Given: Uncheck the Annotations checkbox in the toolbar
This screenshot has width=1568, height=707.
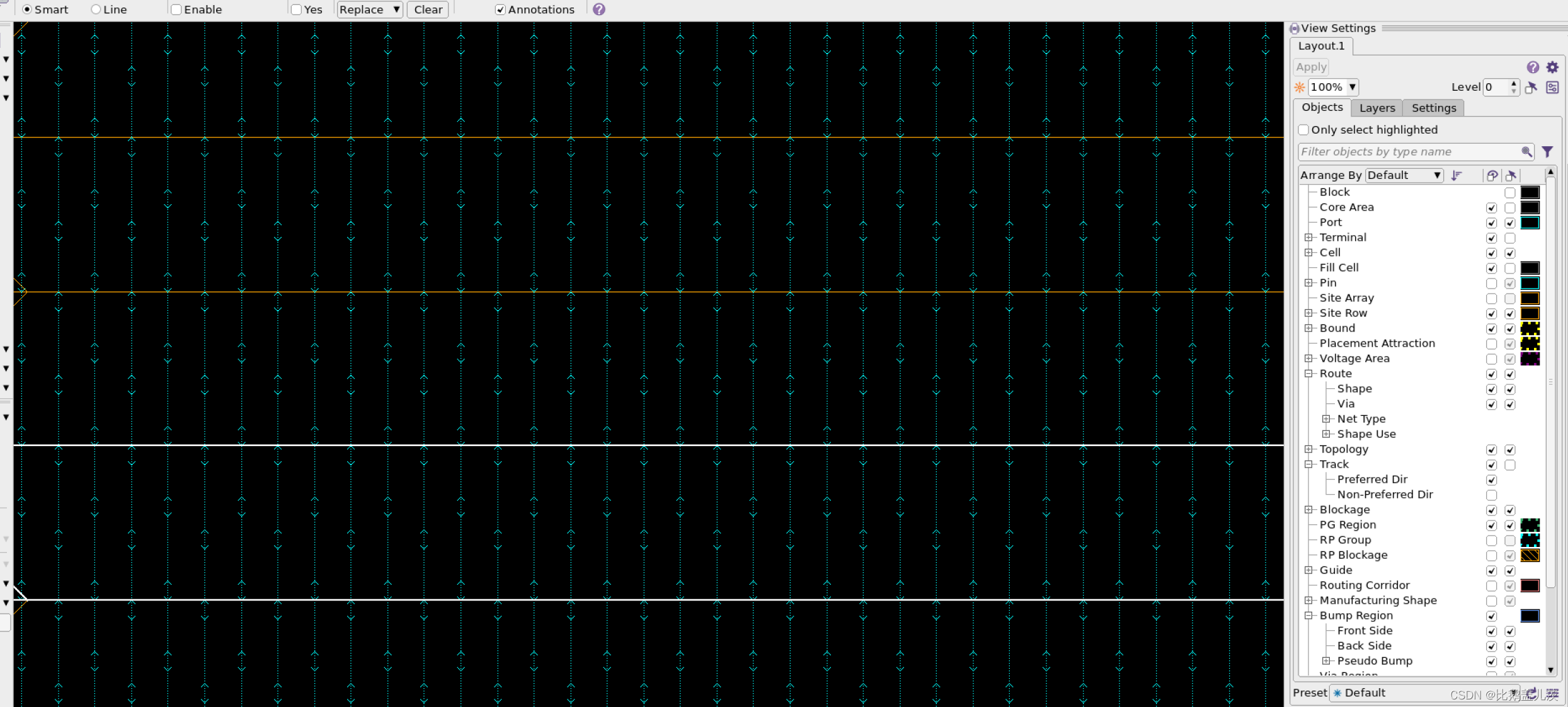Looking at the screenshot, I should (x=500, y=9).
